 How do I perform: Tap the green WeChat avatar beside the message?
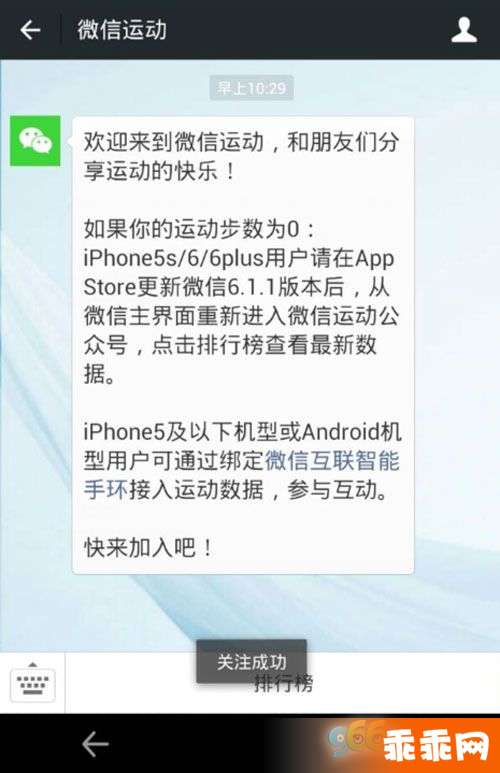[x=35, y=141]
